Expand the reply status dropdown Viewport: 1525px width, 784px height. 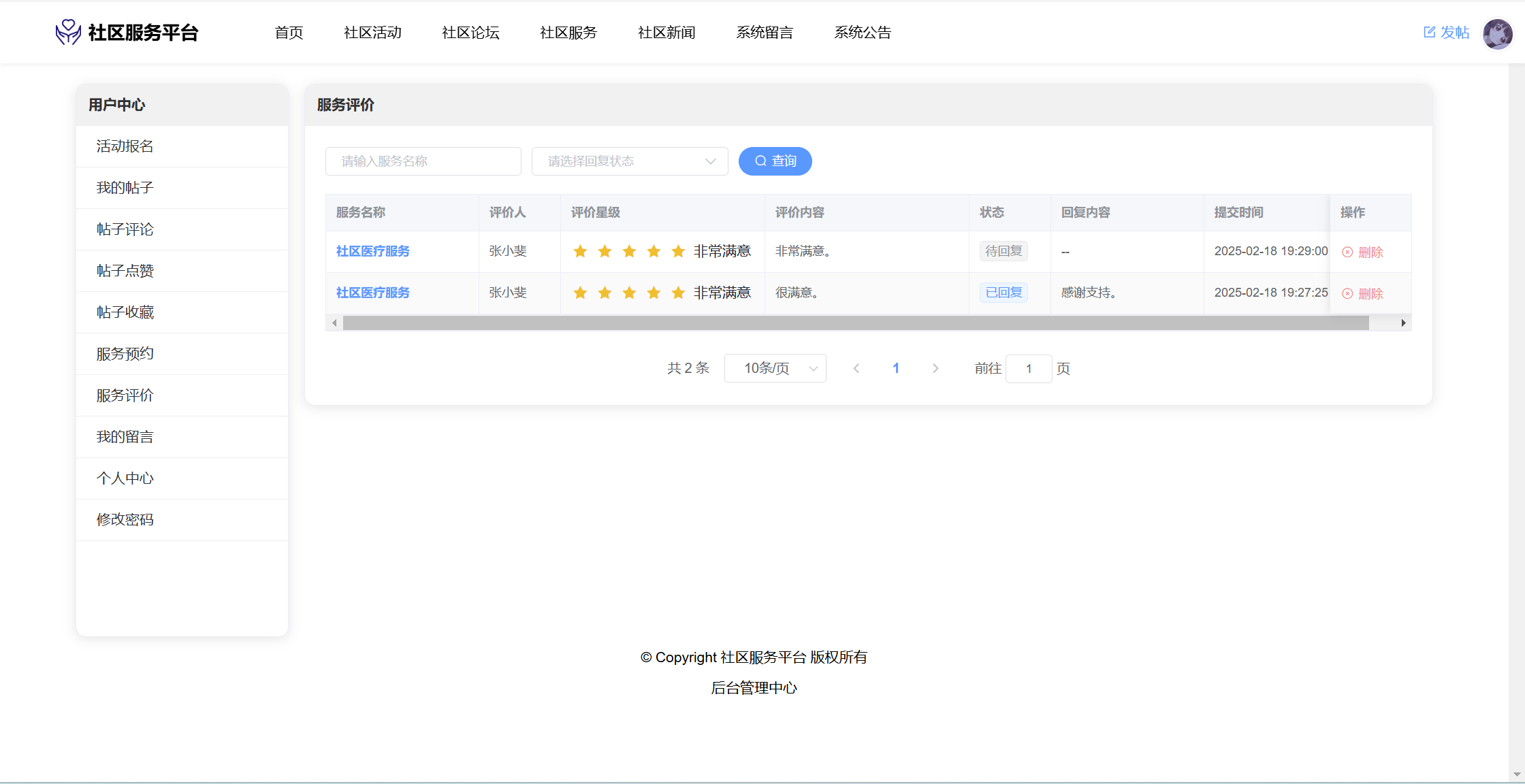(x=630, y=161)
